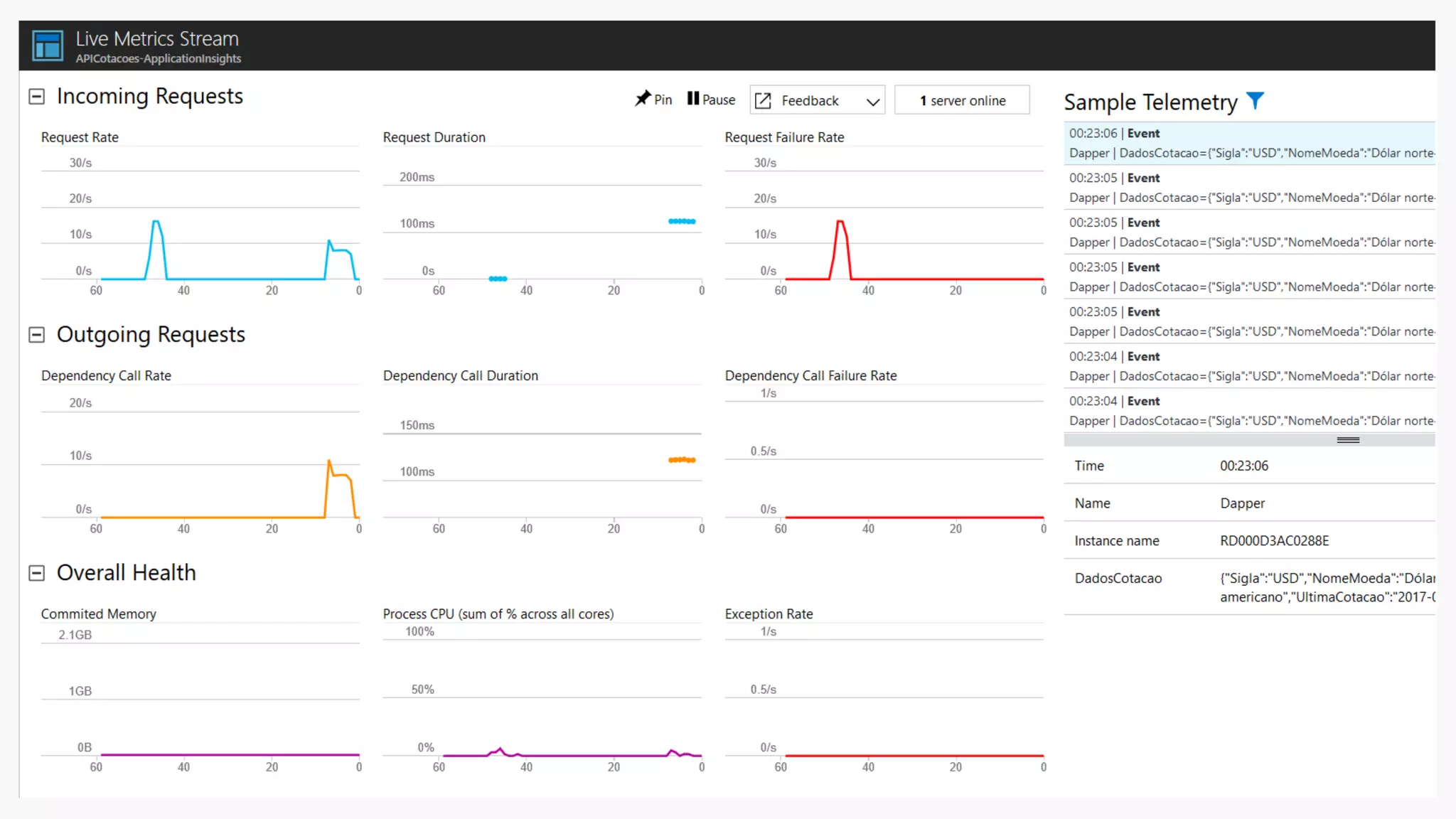This screenshot has height=819, width=1456.
Task: Click the Pin pushpin icon
Action: pos(643,99)
